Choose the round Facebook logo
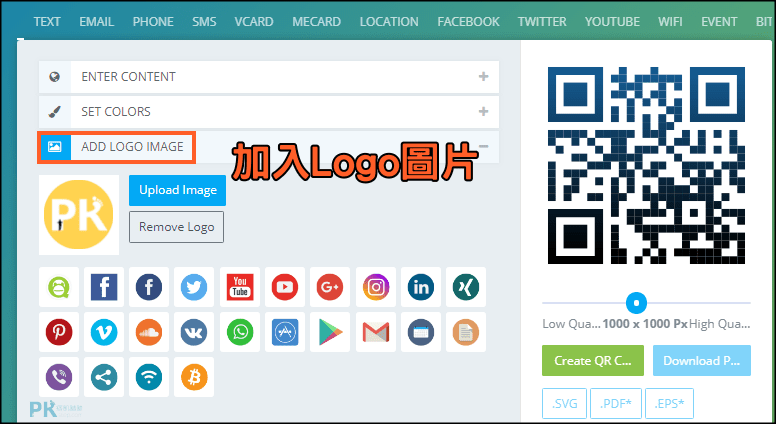This screenshot has width=776, height=424. (x=149, y=287)
